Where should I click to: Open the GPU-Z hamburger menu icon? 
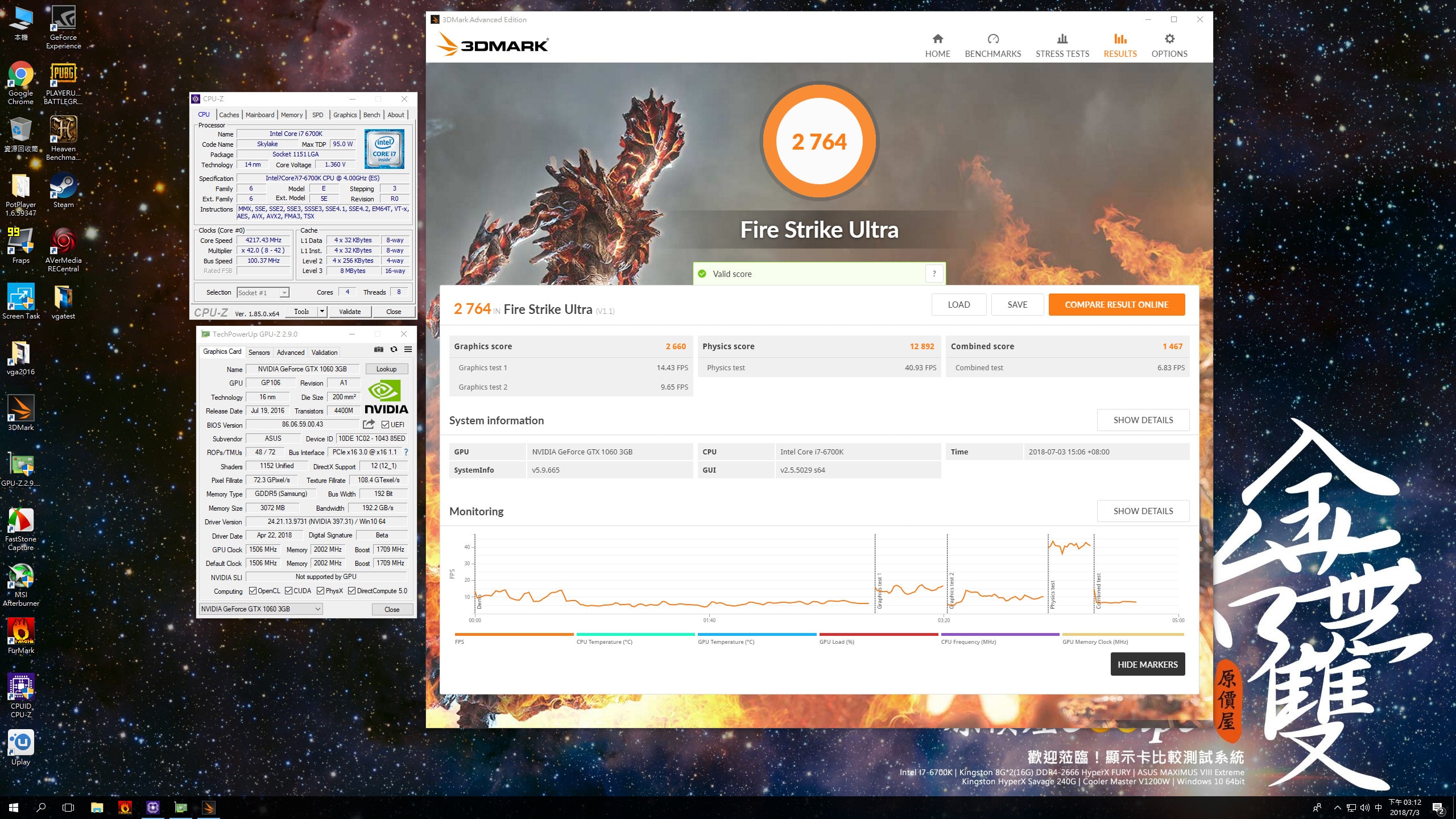tap(408, 349)
